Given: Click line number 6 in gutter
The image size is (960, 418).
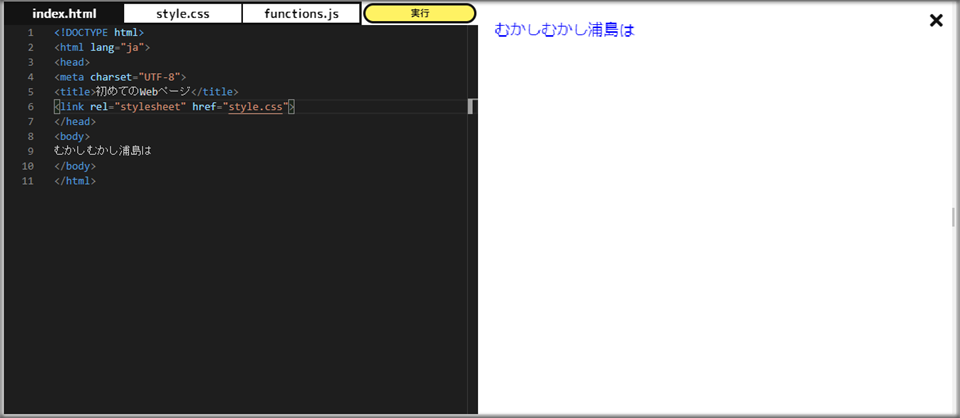Looking at the screenshot, I should click(31, 107).
